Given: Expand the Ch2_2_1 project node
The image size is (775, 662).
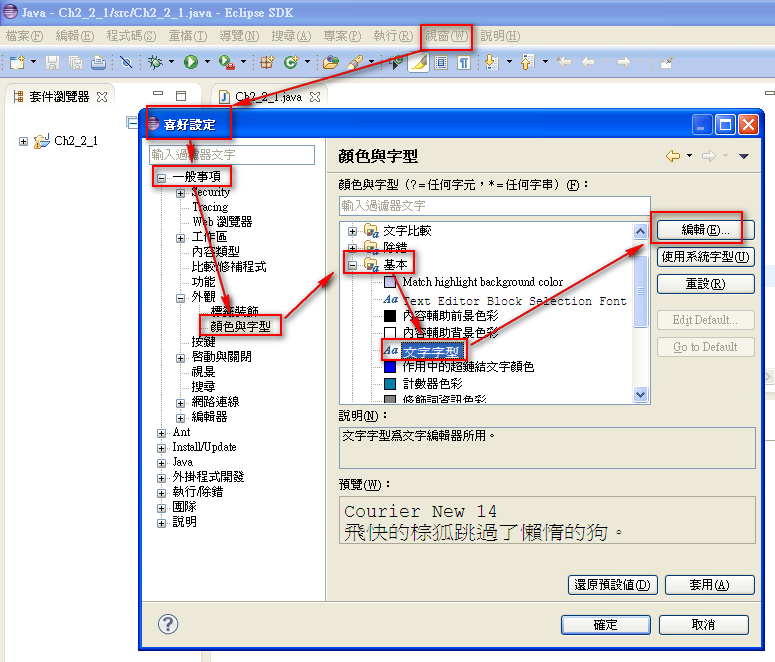Looking at the screenshot, I should coord(23,141).
